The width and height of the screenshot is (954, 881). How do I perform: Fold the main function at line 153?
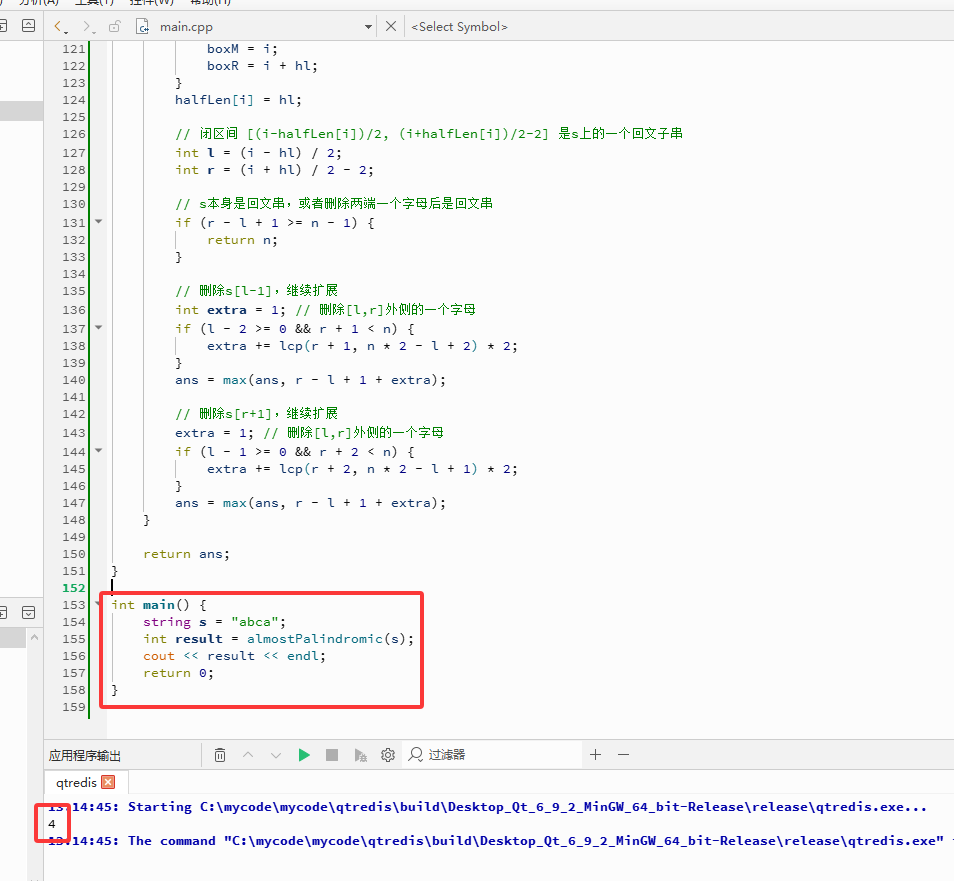(99, 604)
